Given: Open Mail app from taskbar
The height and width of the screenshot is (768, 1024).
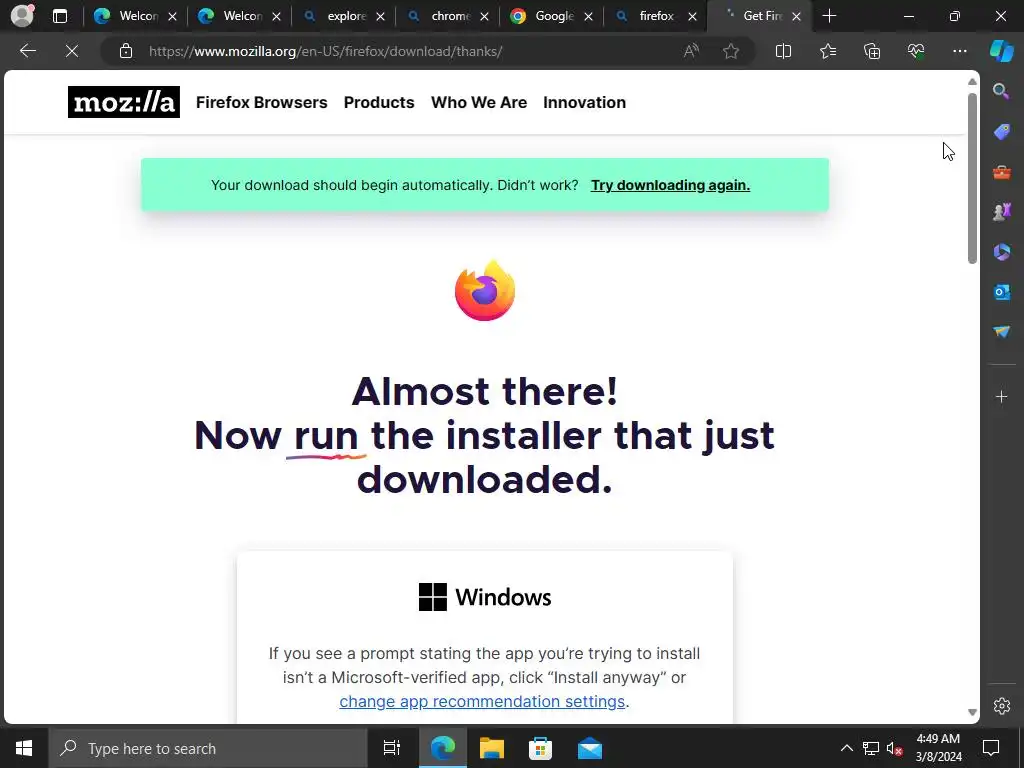Looking at the screenshot, I should coord(590,748).
